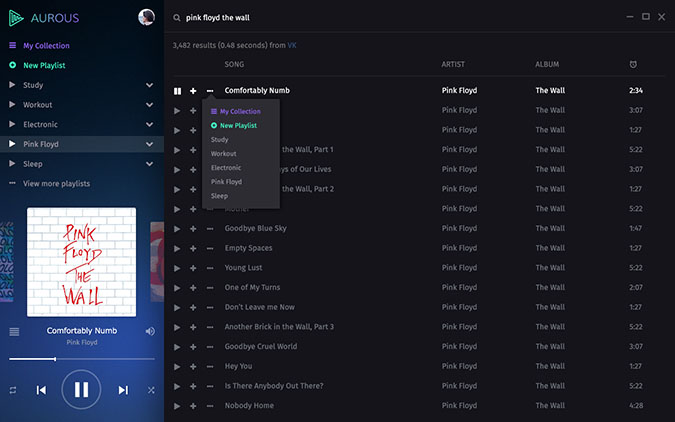The height and width of the screenshot is (422, 675).
Task: Expand the Study playlist chevron
Action: click(x=149, y=85)
